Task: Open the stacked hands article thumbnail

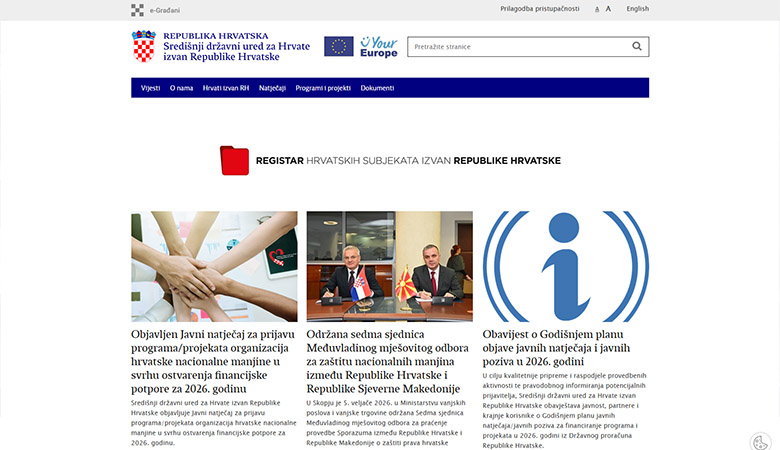Action: (214, 266)
